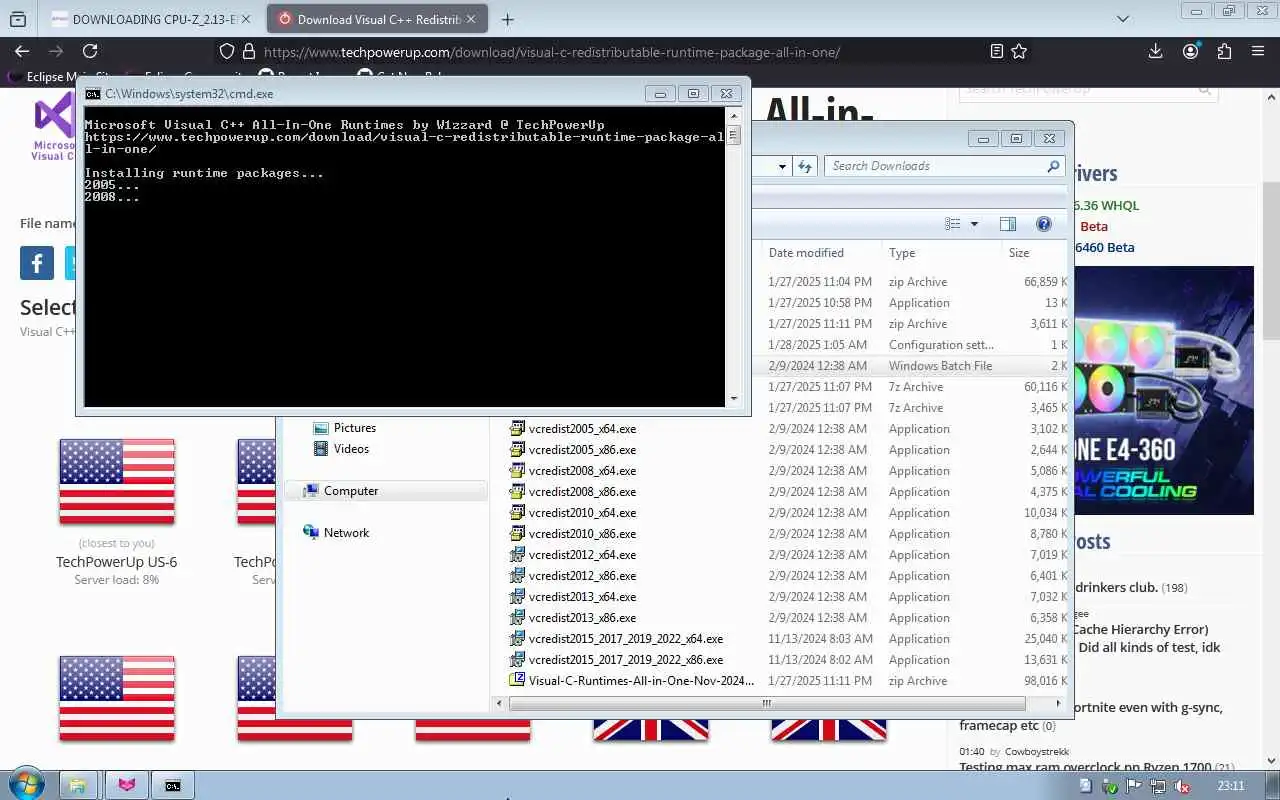Image resolution: width=1280 pixels, height=800 pixels.
Task: Click the cmd window scroll down arrow
Action: click(734, 399)
